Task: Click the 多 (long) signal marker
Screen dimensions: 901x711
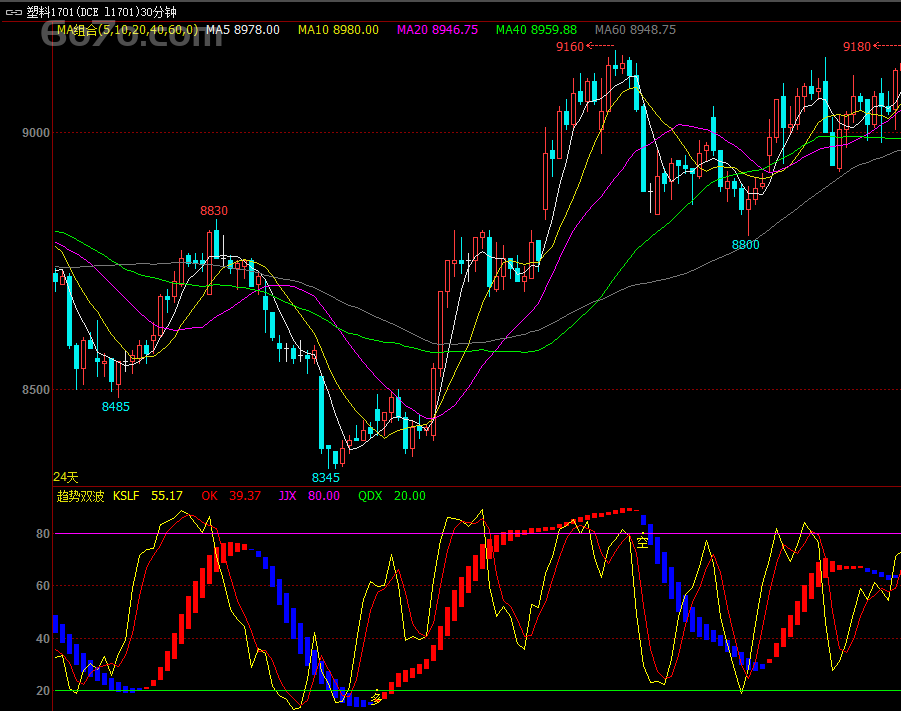Action: [377, 698]
